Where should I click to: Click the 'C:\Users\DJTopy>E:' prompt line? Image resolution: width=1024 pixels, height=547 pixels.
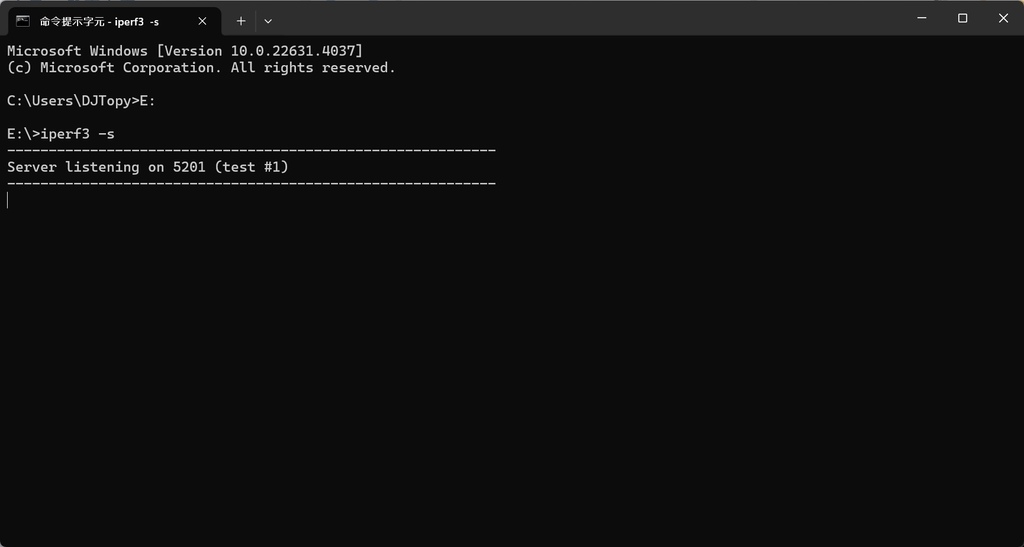pos(82,101)
